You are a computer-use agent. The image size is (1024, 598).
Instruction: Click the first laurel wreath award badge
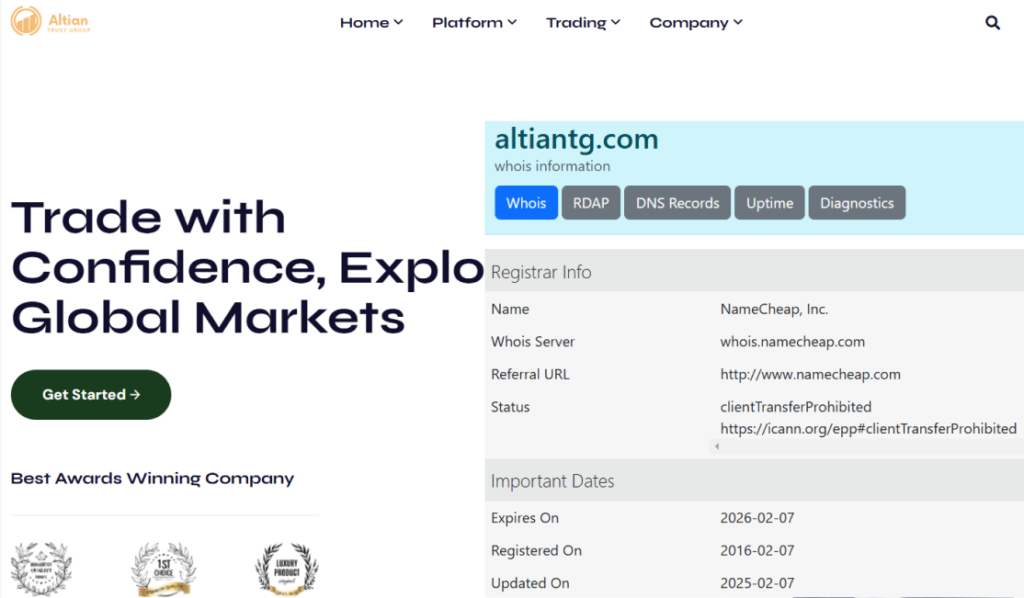pyautogui.click(x=41, y=569)
